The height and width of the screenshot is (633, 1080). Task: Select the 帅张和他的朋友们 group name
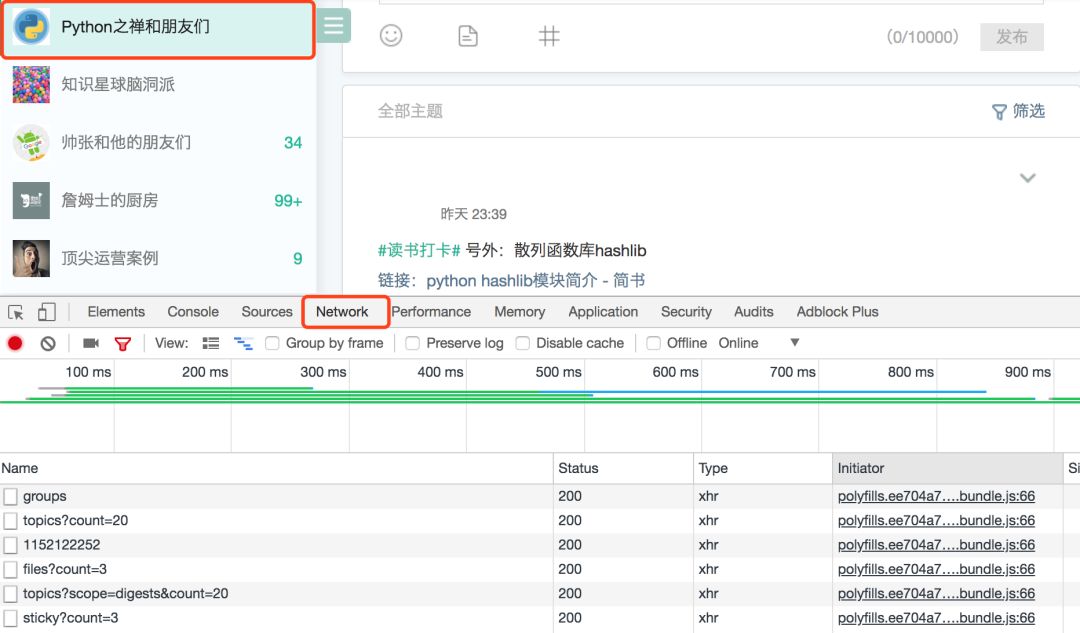(126, 143)
